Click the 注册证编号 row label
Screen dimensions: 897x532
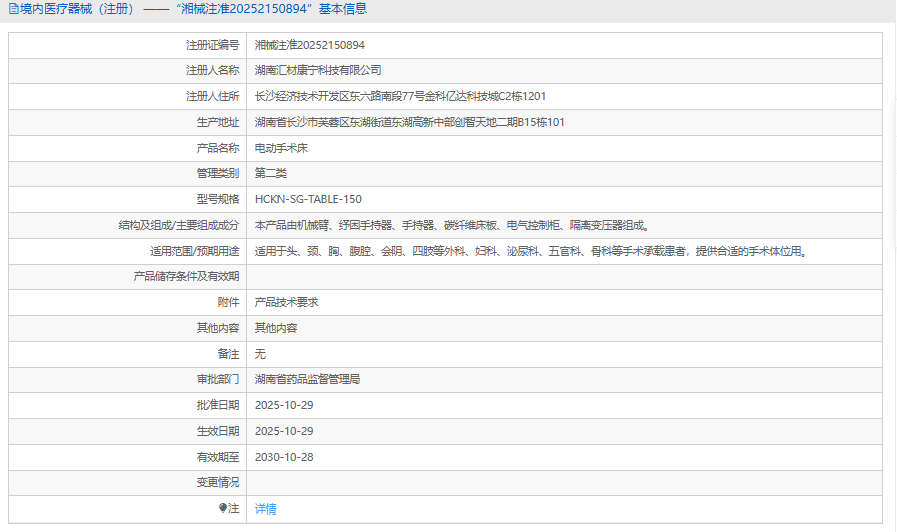(x=212, y=45)
